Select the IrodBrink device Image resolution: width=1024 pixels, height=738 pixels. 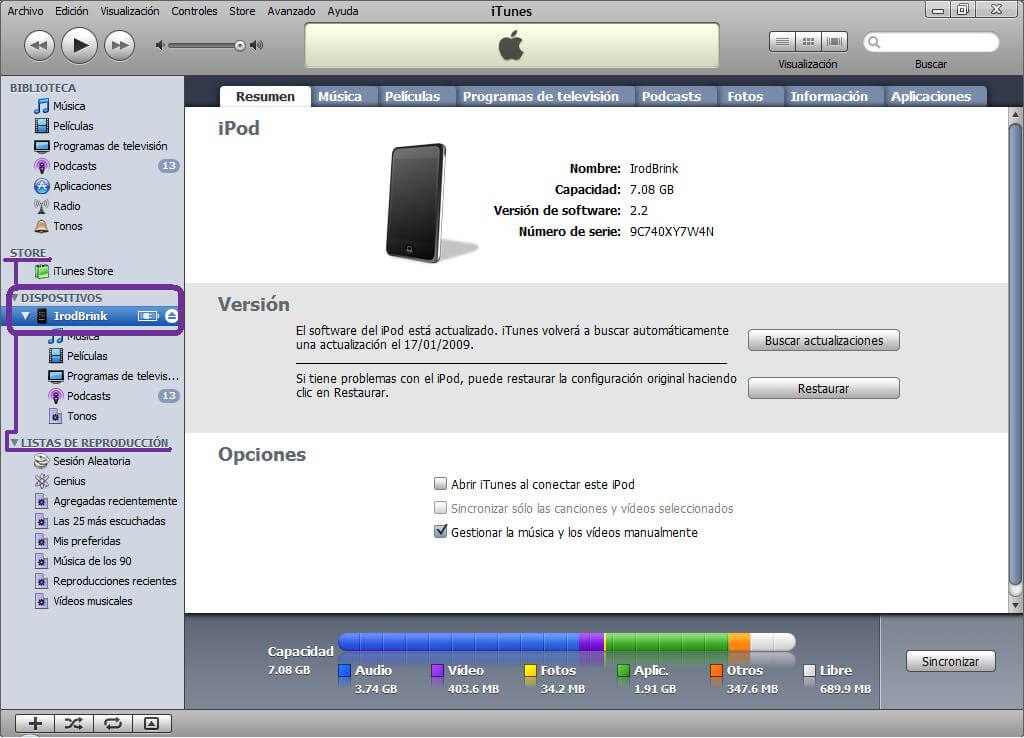click(x=80, y=316)
